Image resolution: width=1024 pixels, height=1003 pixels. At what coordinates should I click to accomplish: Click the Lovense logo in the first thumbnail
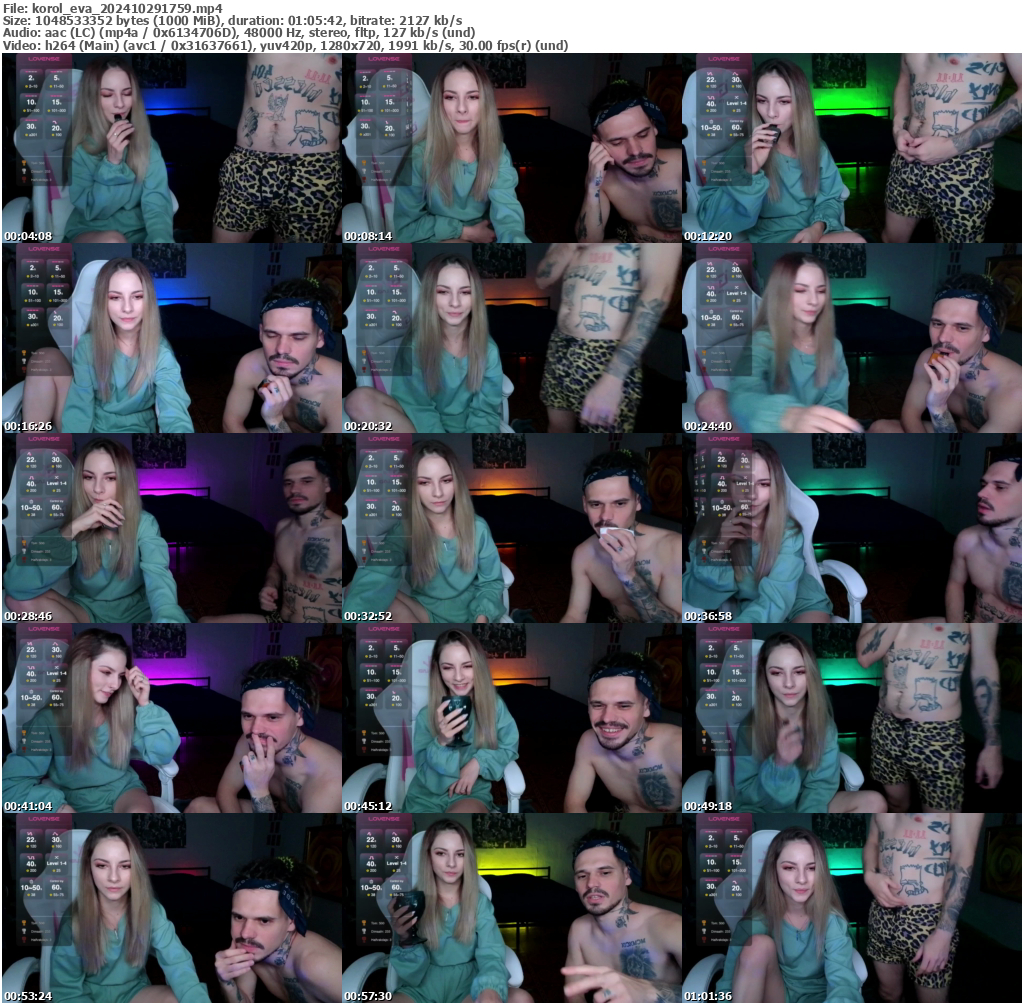(x=44, y=59)
